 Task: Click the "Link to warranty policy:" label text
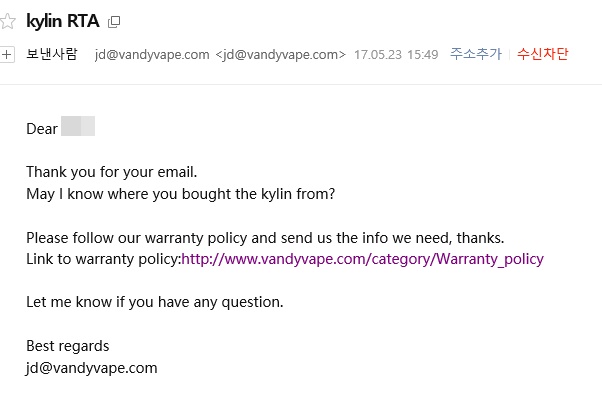tap(104, 259)
